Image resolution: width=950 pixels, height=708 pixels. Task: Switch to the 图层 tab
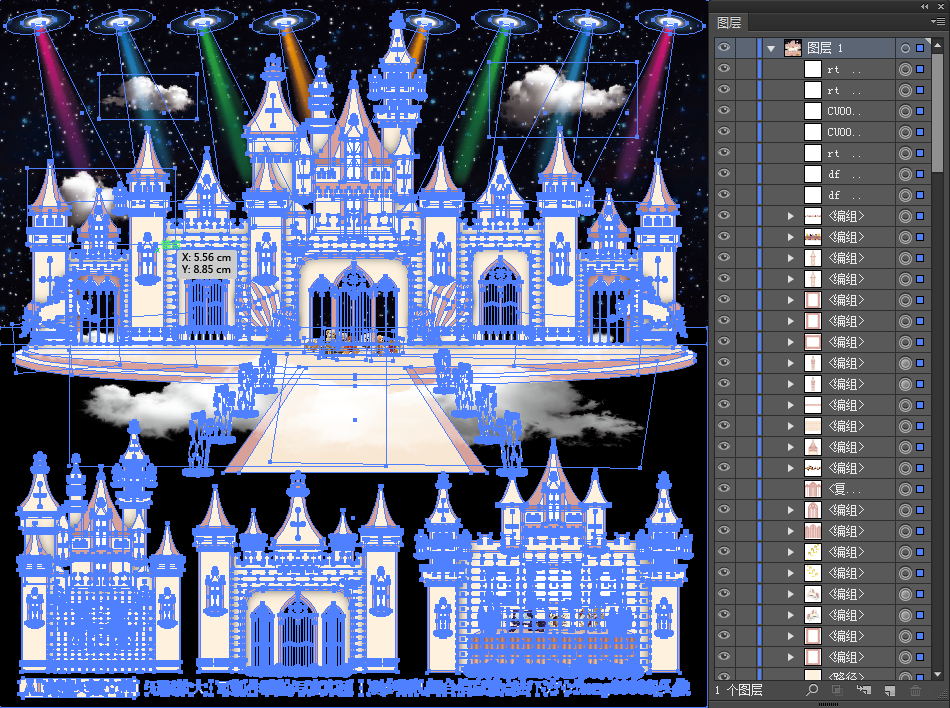pos(729,22)
